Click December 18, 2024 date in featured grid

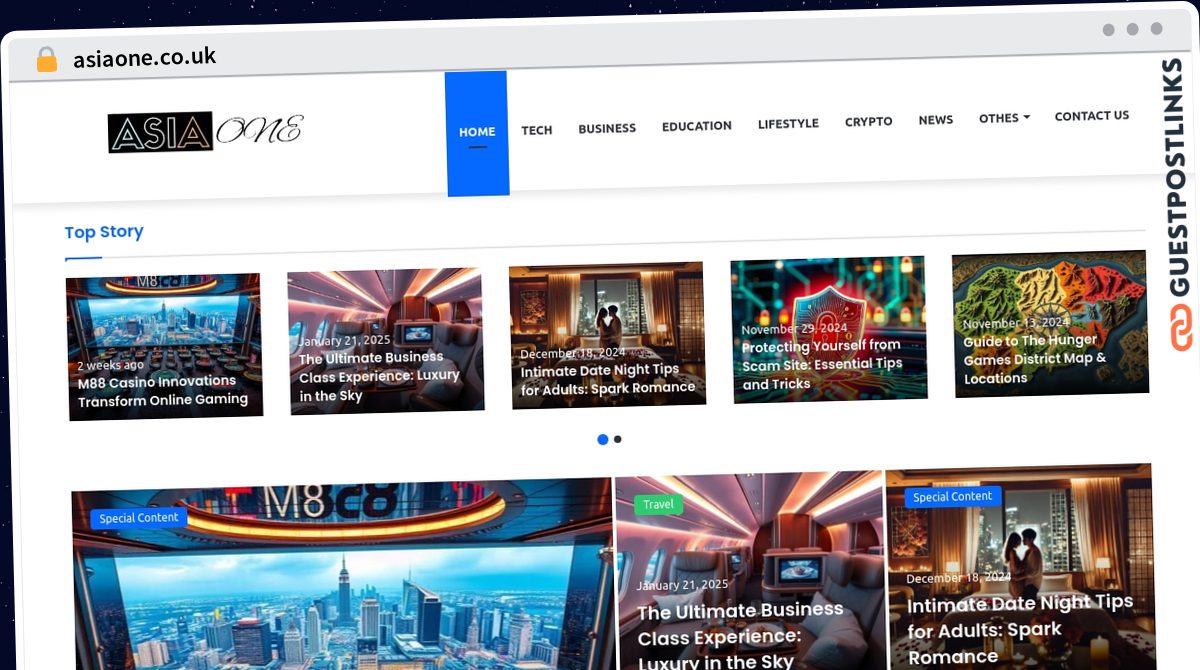(959, 578)
